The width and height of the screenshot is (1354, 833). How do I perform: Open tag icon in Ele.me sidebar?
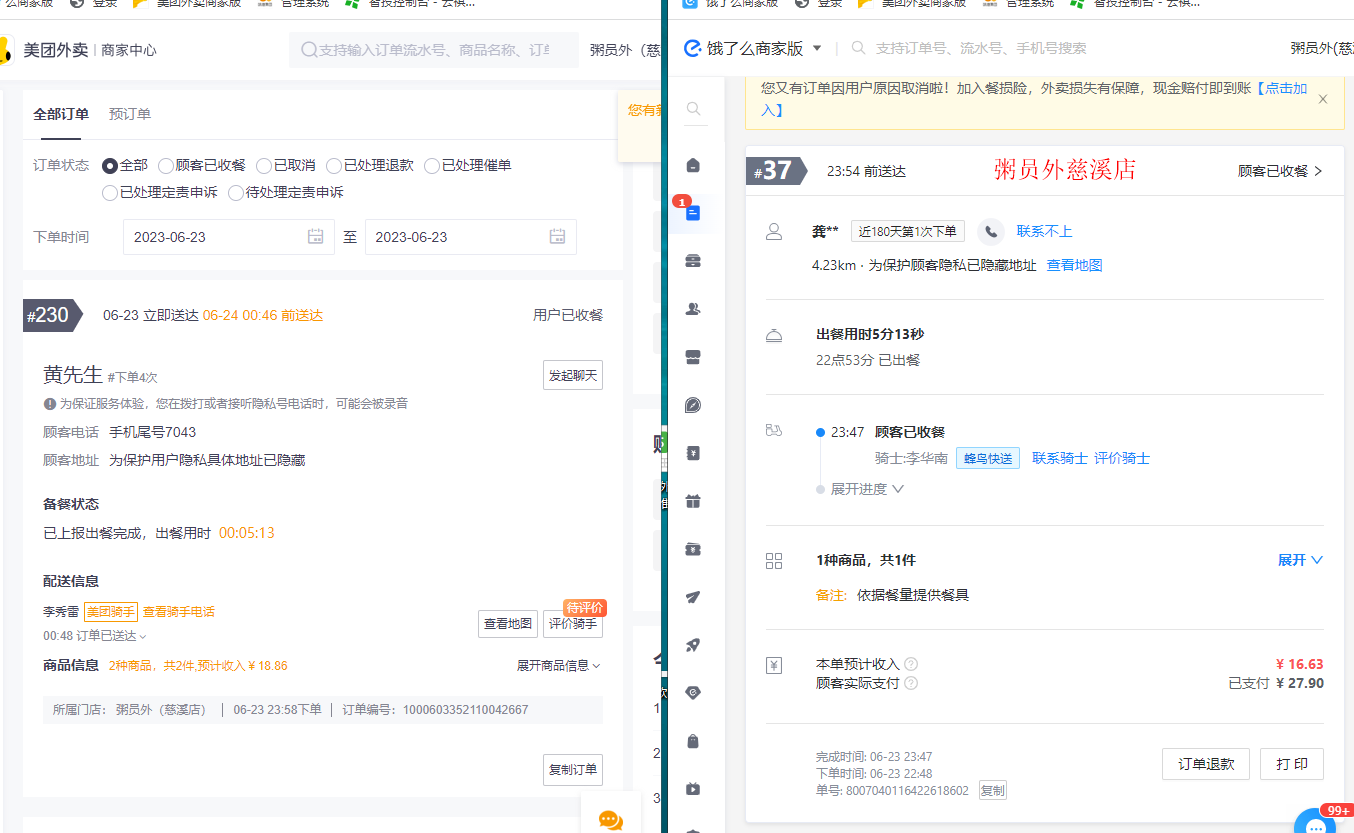point(693,693)
